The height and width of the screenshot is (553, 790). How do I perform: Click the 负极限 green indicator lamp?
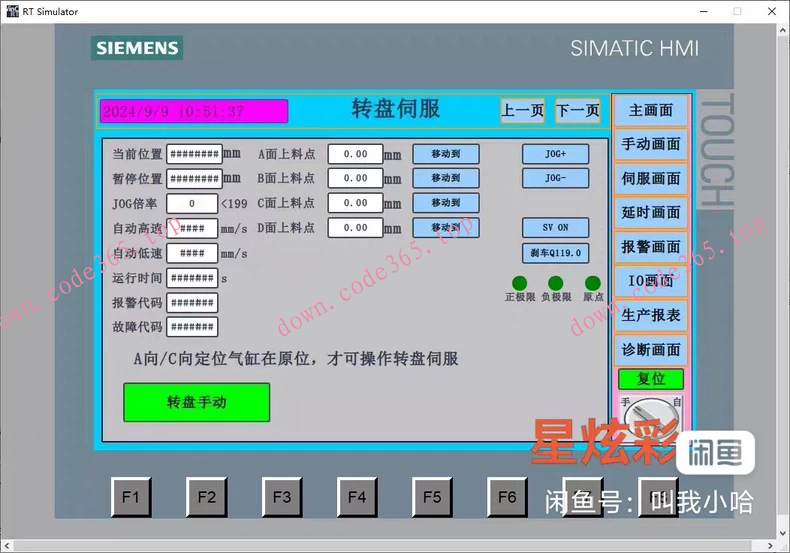pyautogui.click(x=556, y=283)
